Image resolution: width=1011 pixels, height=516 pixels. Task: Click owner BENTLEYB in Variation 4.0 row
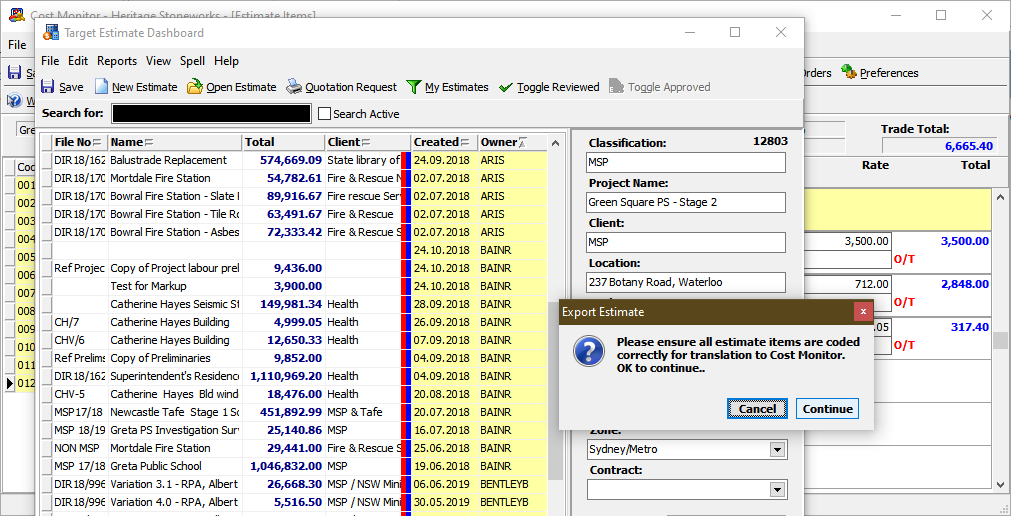[x=504, y=502]
